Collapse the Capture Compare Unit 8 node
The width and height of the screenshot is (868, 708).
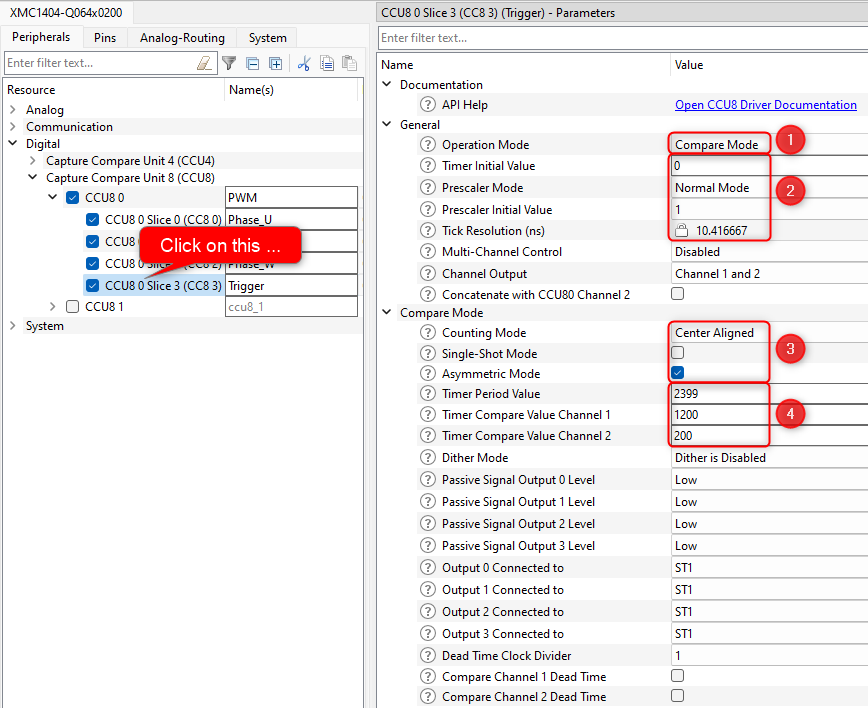[x=34, y=176]
